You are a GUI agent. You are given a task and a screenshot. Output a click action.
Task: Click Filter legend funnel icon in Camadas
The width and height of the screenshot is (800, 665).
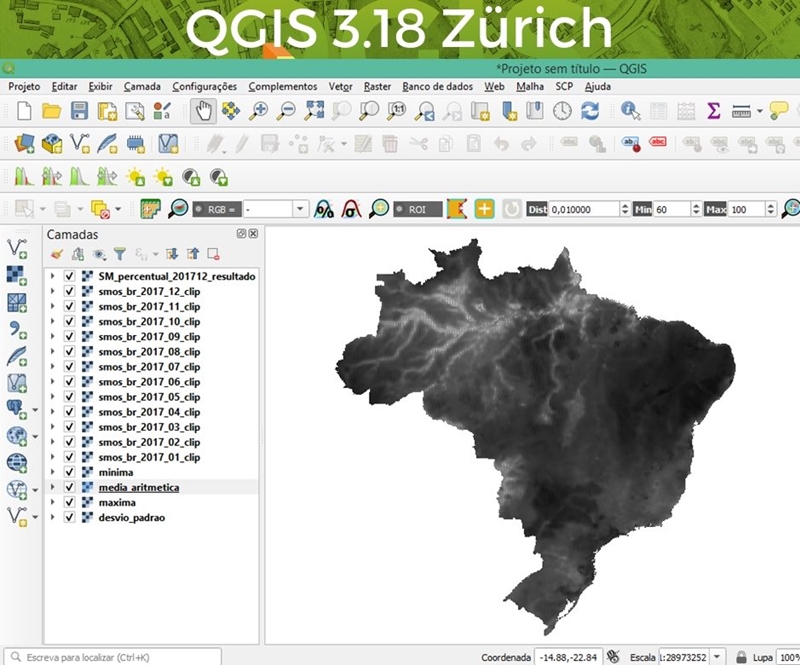[119, 254]
